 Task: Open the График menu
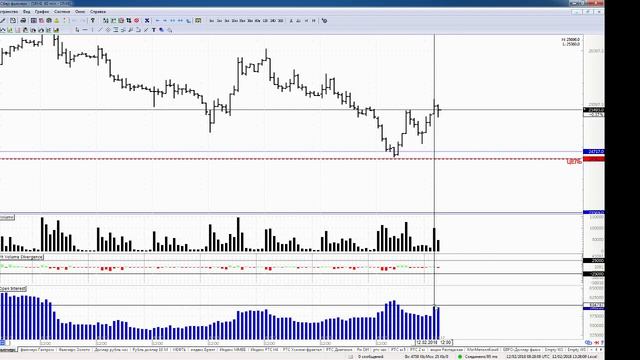[x=42, y=12]
